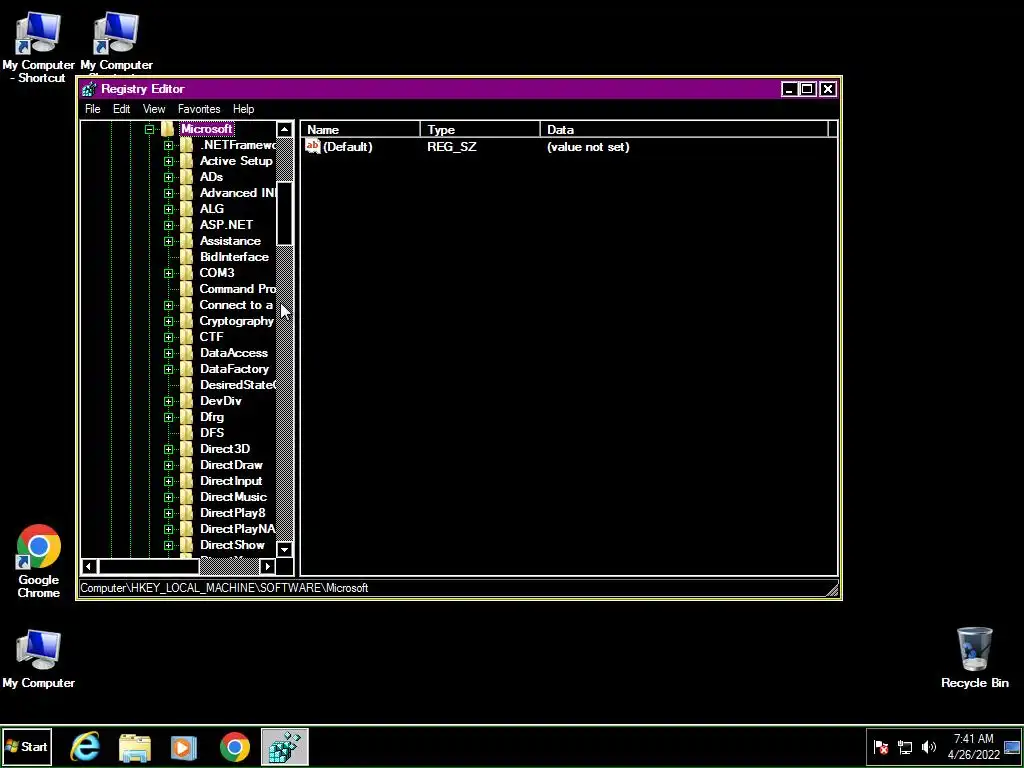Launch Internet Explorer from the taskbar
The width and height of the screenshot is (1024, 768).
coord(85,747)
